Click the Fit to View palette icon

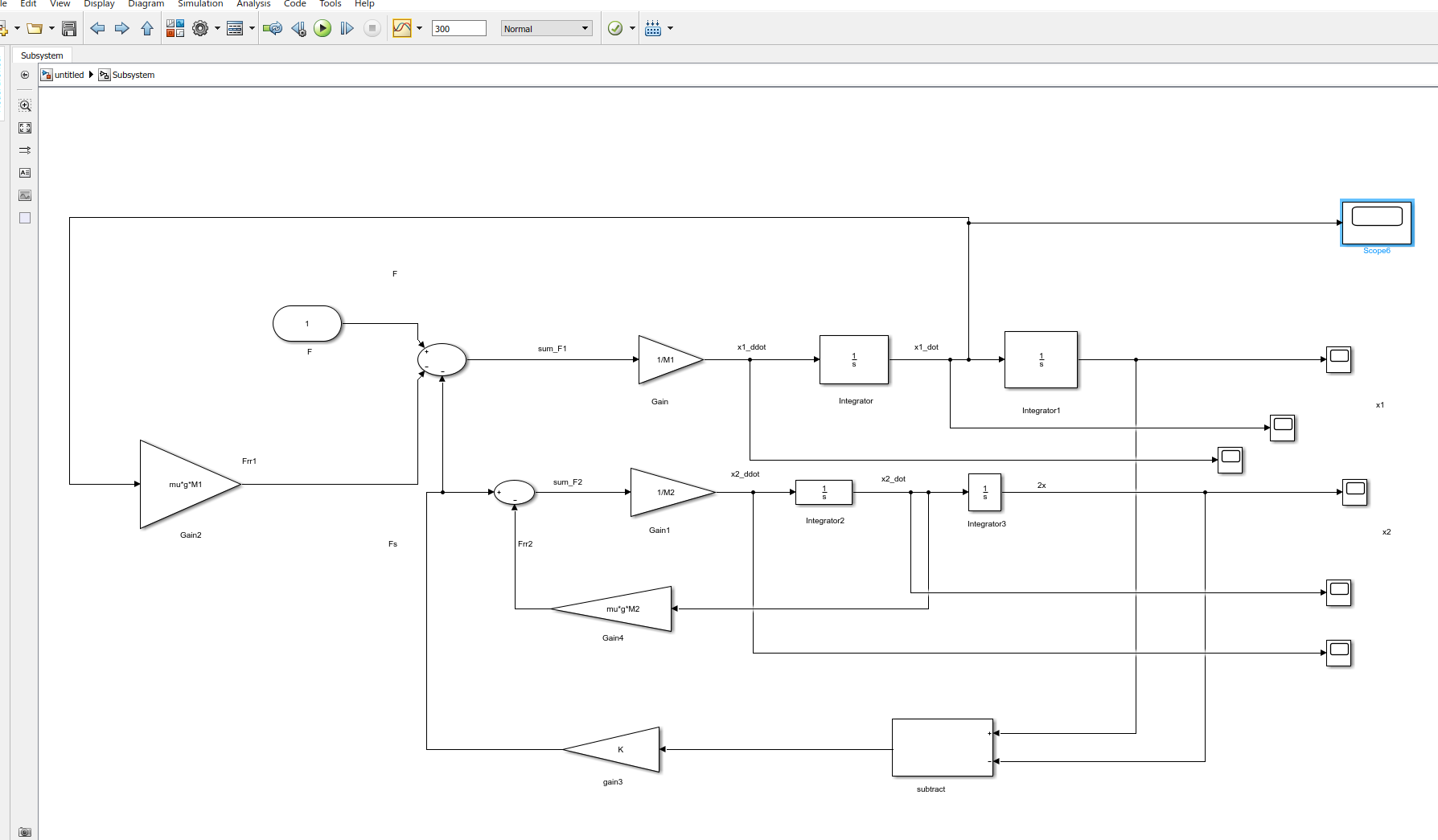point(25,128)
